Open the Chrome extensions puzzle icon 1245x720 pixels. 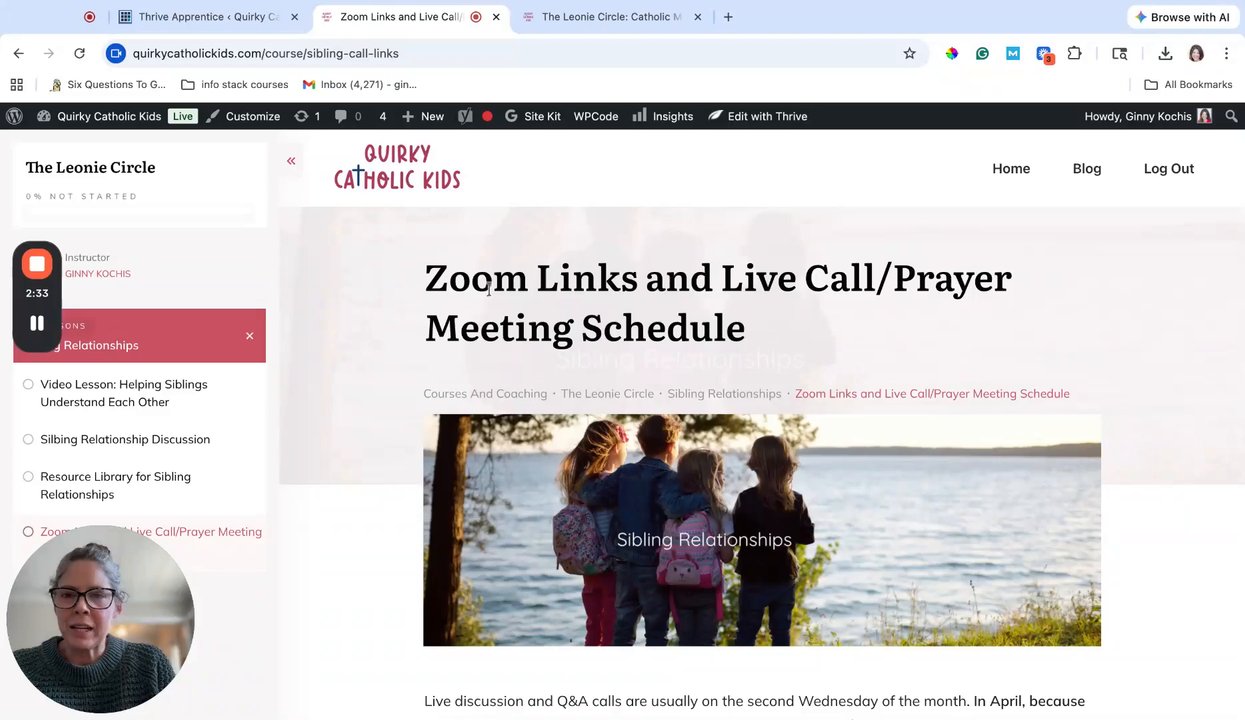(1075, 53)
